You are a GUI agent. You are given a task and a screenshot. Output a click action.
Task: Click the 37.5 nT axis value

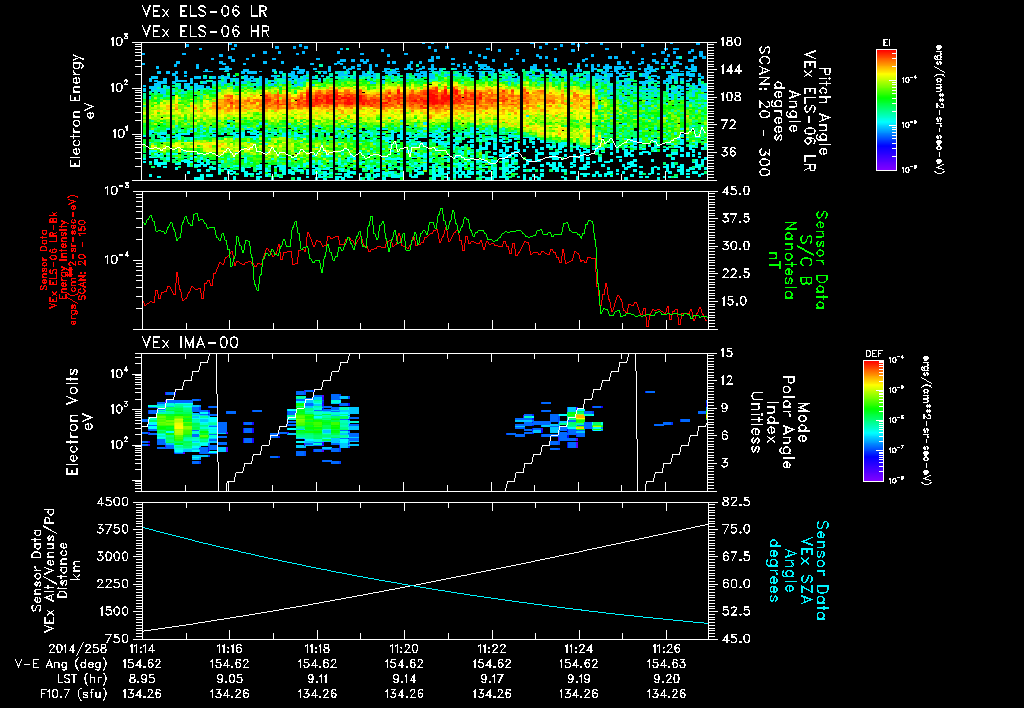coord(735,218)
